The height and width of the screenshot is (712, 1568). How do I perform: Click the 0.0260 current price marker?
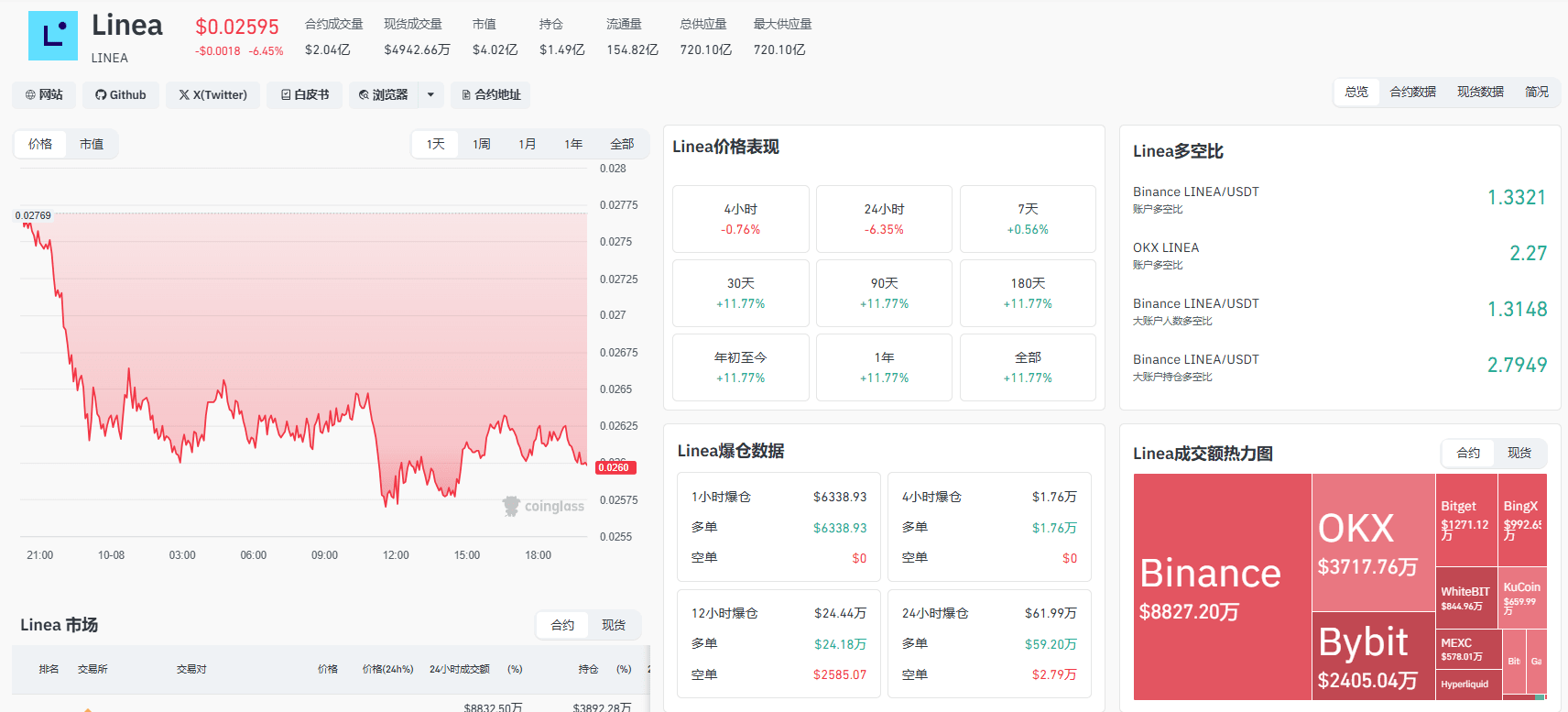(x=615, y=467)
